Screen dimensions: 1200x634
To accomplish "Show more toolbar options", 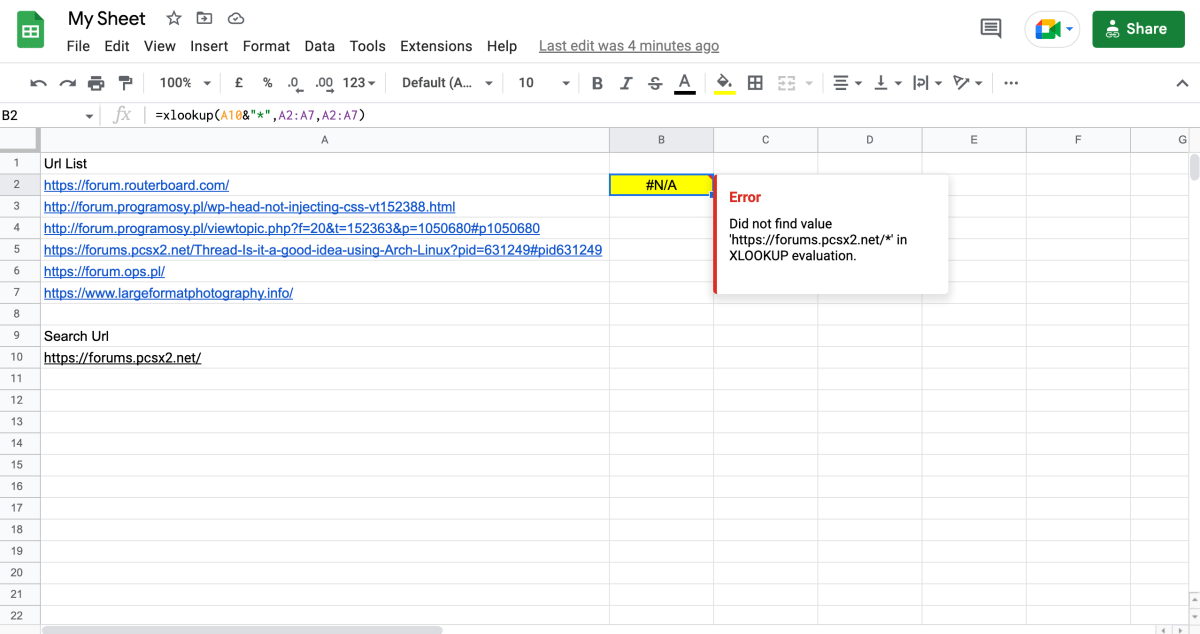I will 1011,83.
